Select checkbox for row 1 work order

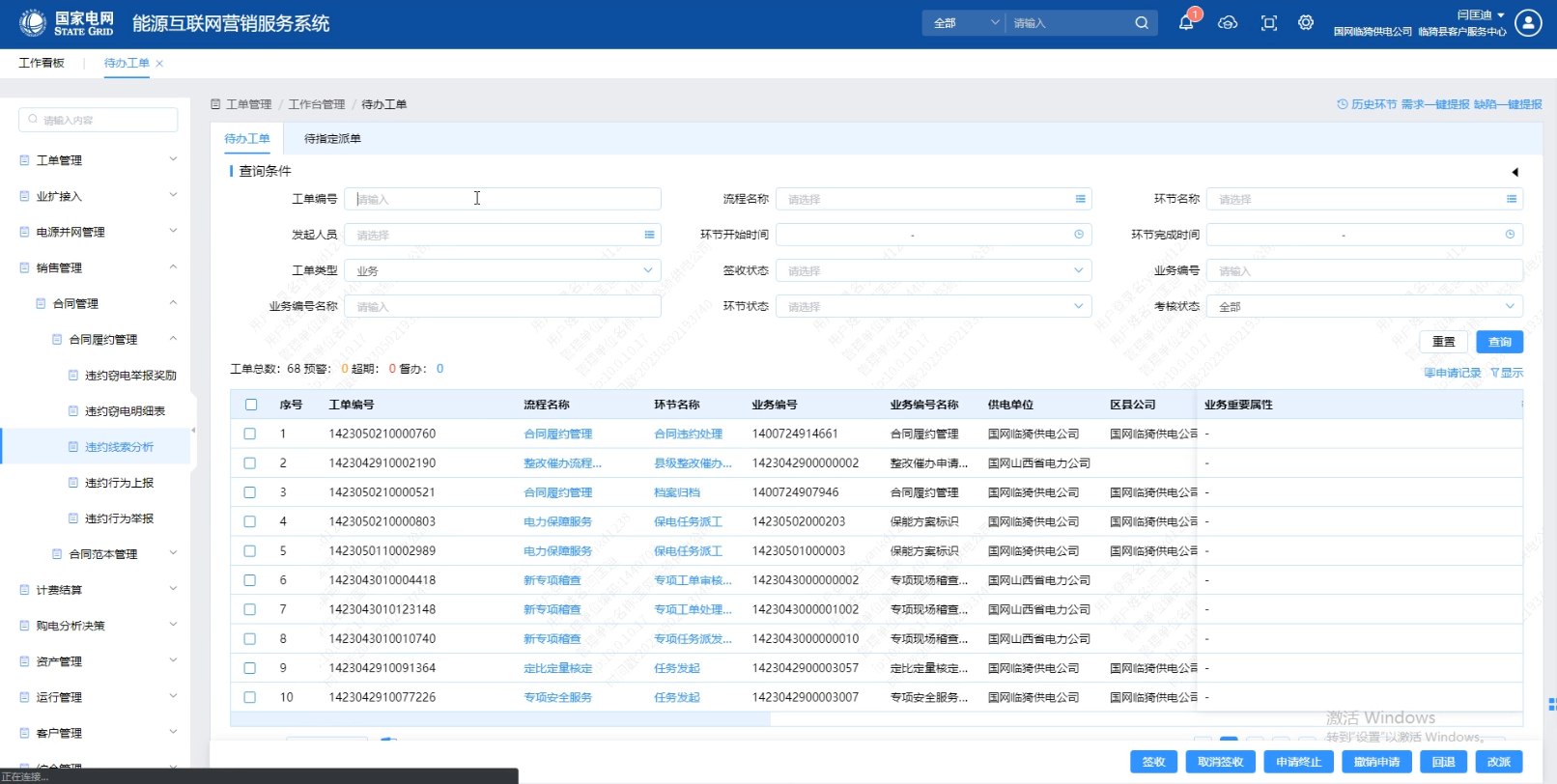pyautogui.click(x=250, y=434)
